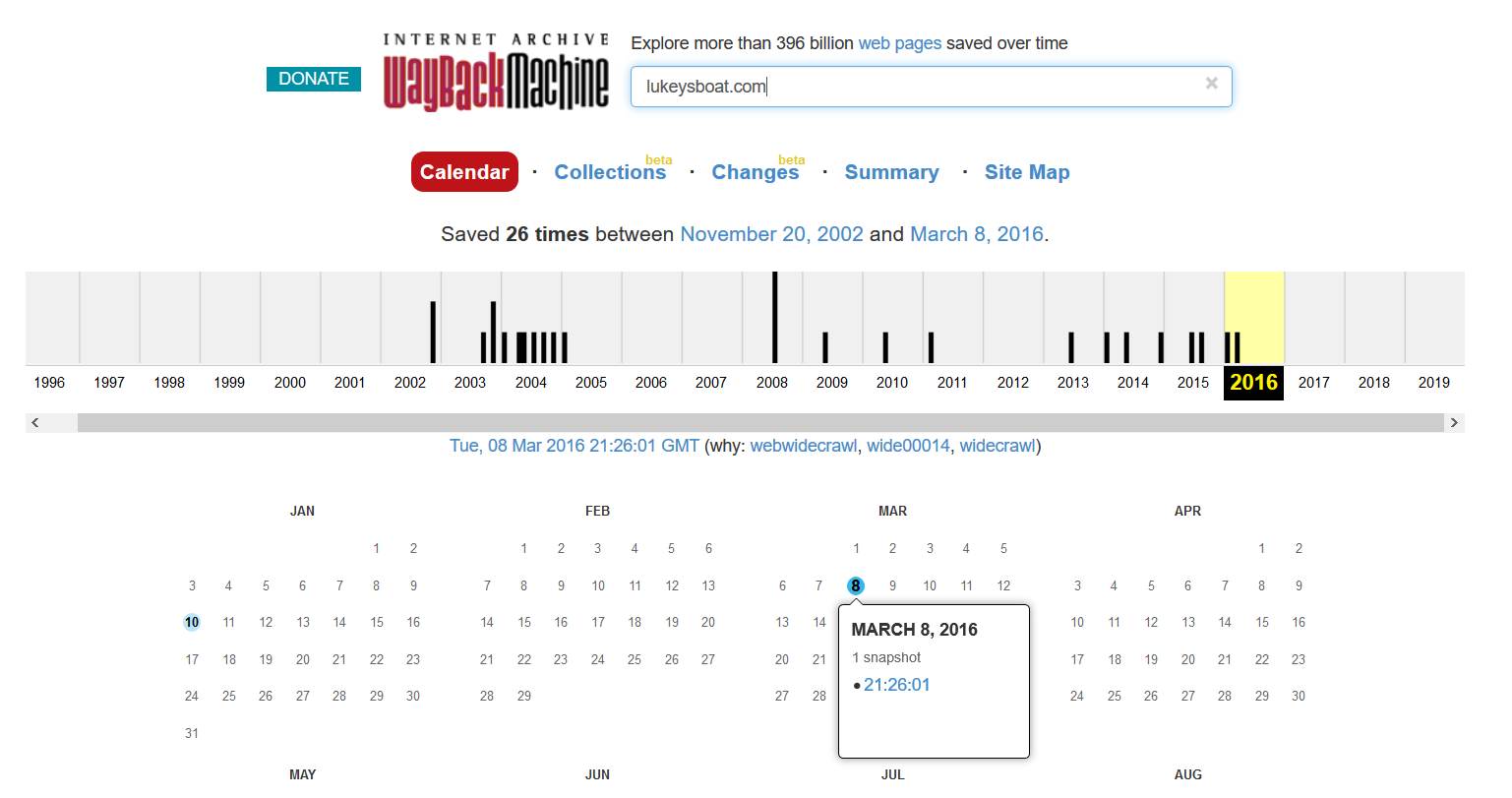Click day 30 in the April calendar
Image resolution: width=1512 pixels, height=798 pixels.
1299,696
